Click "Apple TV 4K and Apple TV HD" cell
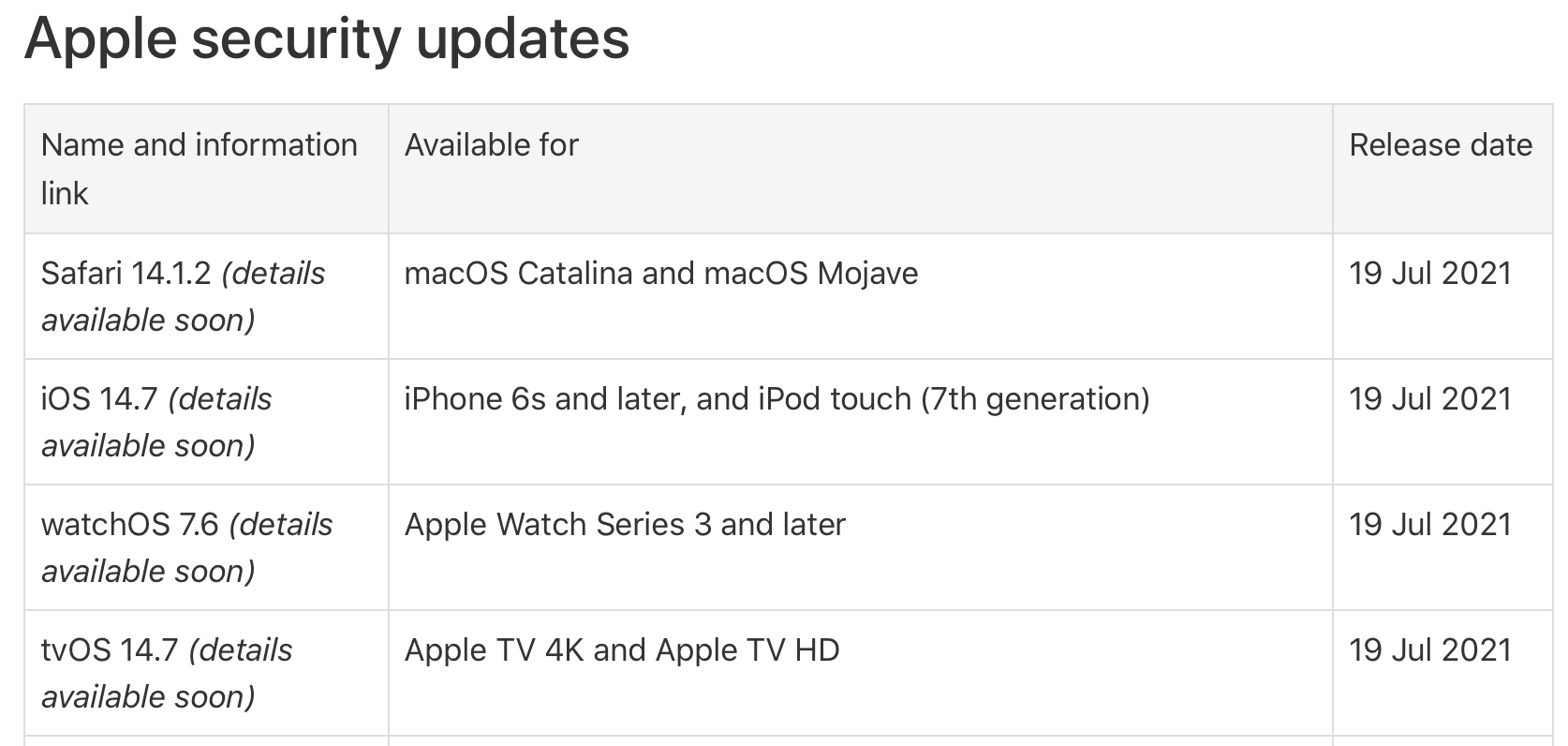This screenshot has width=1568, height=746. point(622,650)
